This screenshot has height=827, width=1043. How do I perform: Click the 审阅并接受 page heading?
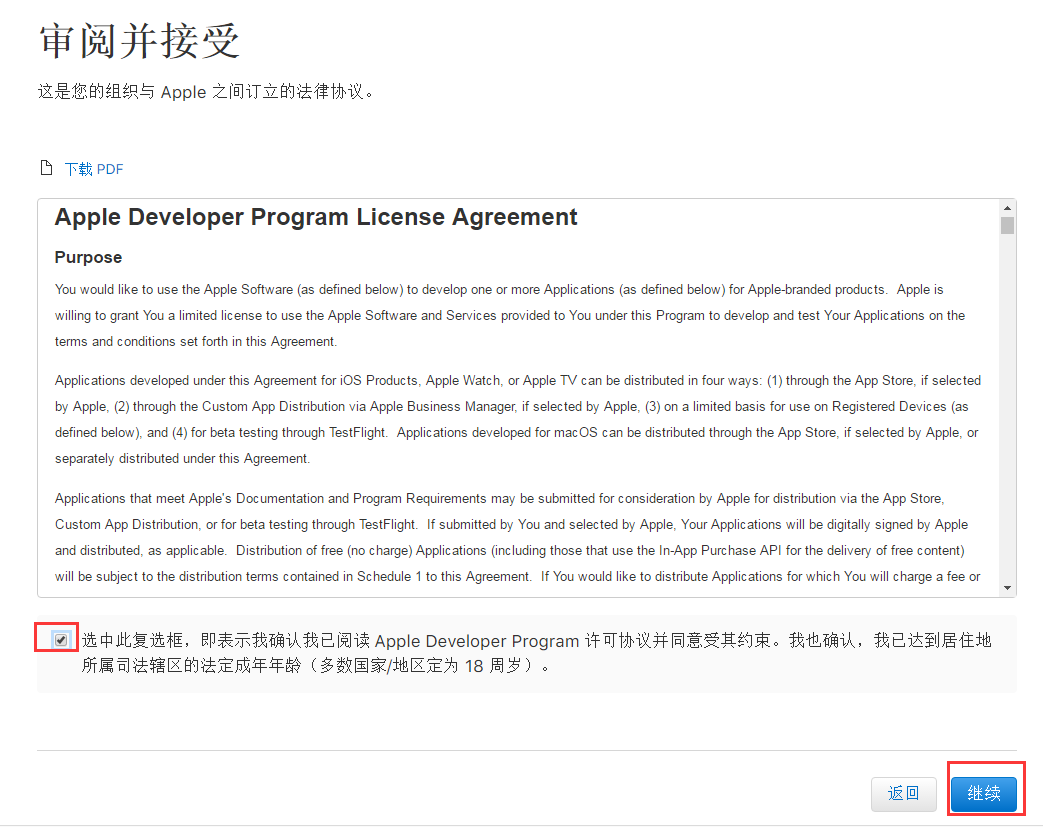pos(139,42)
